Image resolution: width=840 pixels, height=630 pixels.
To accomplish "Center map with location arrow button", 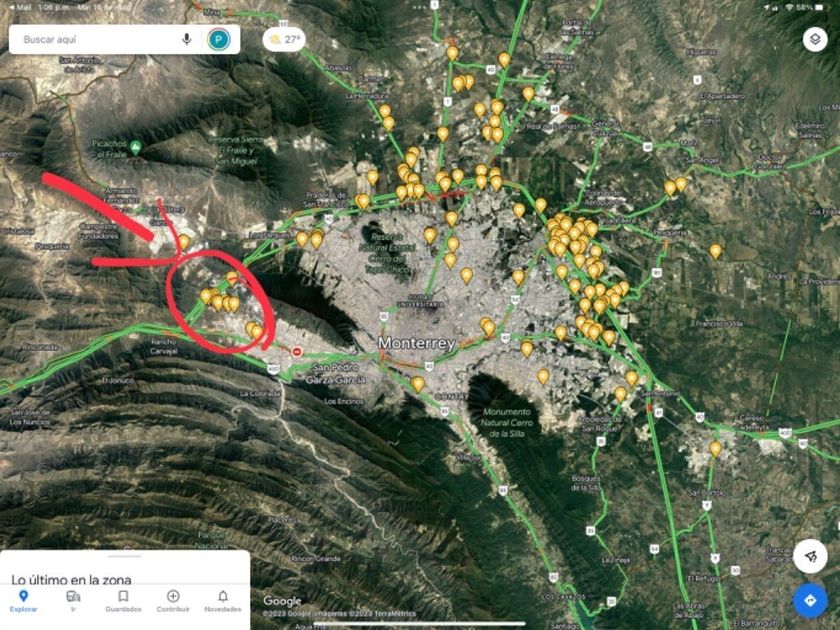I will pyautogui.click(x=810, y=557).
